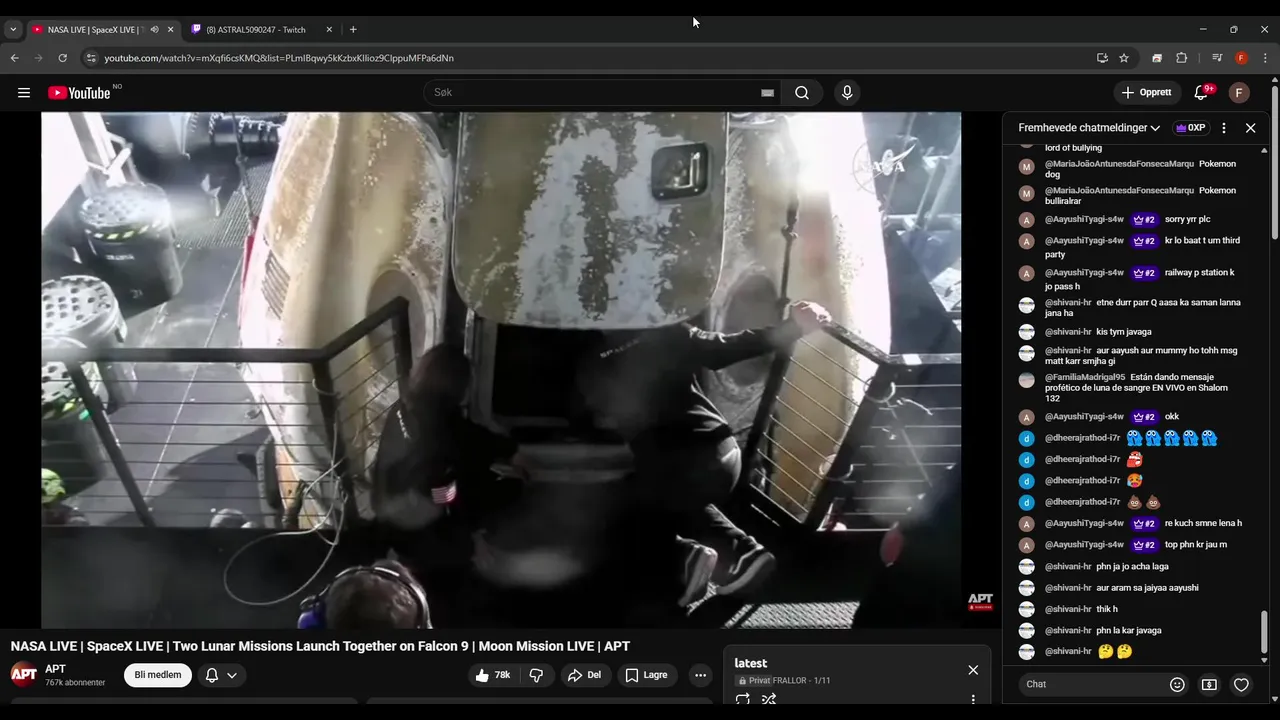This screenshot has height=720, width=1280.
Task: Open the latest playlist options menu
Action: 973,699
